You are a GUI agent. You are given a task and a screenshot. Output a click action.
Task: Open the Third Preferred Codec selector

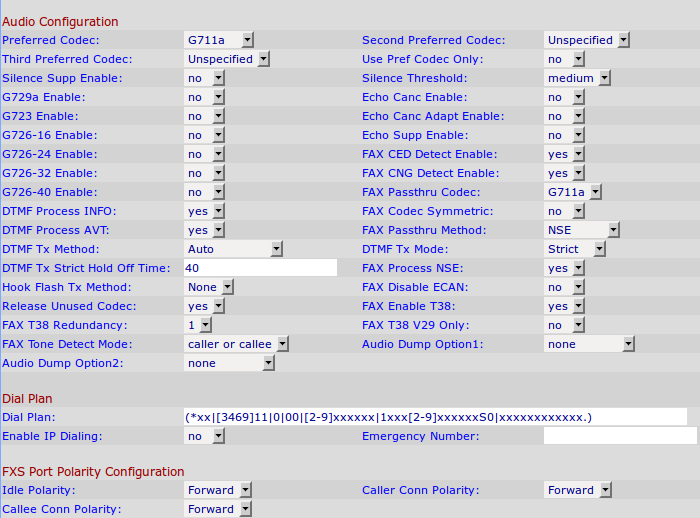pos(227,59)
